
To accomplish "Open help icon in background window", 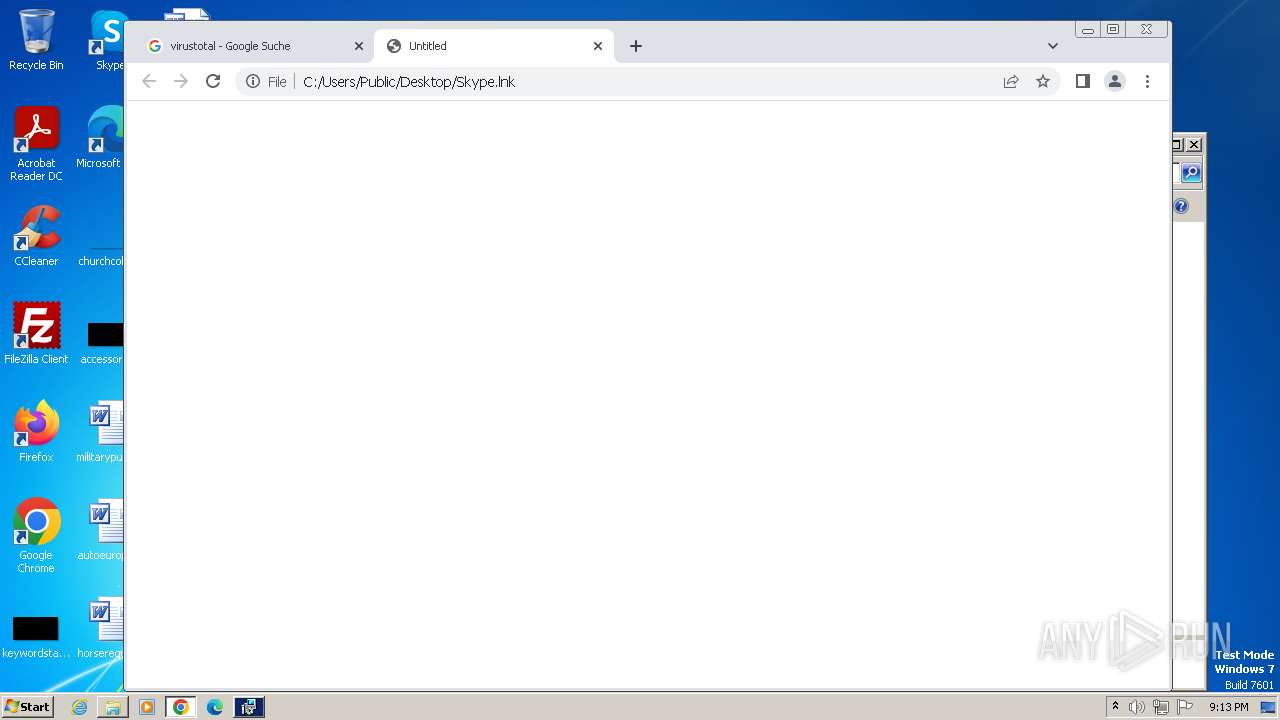I will coord(1181,206).
